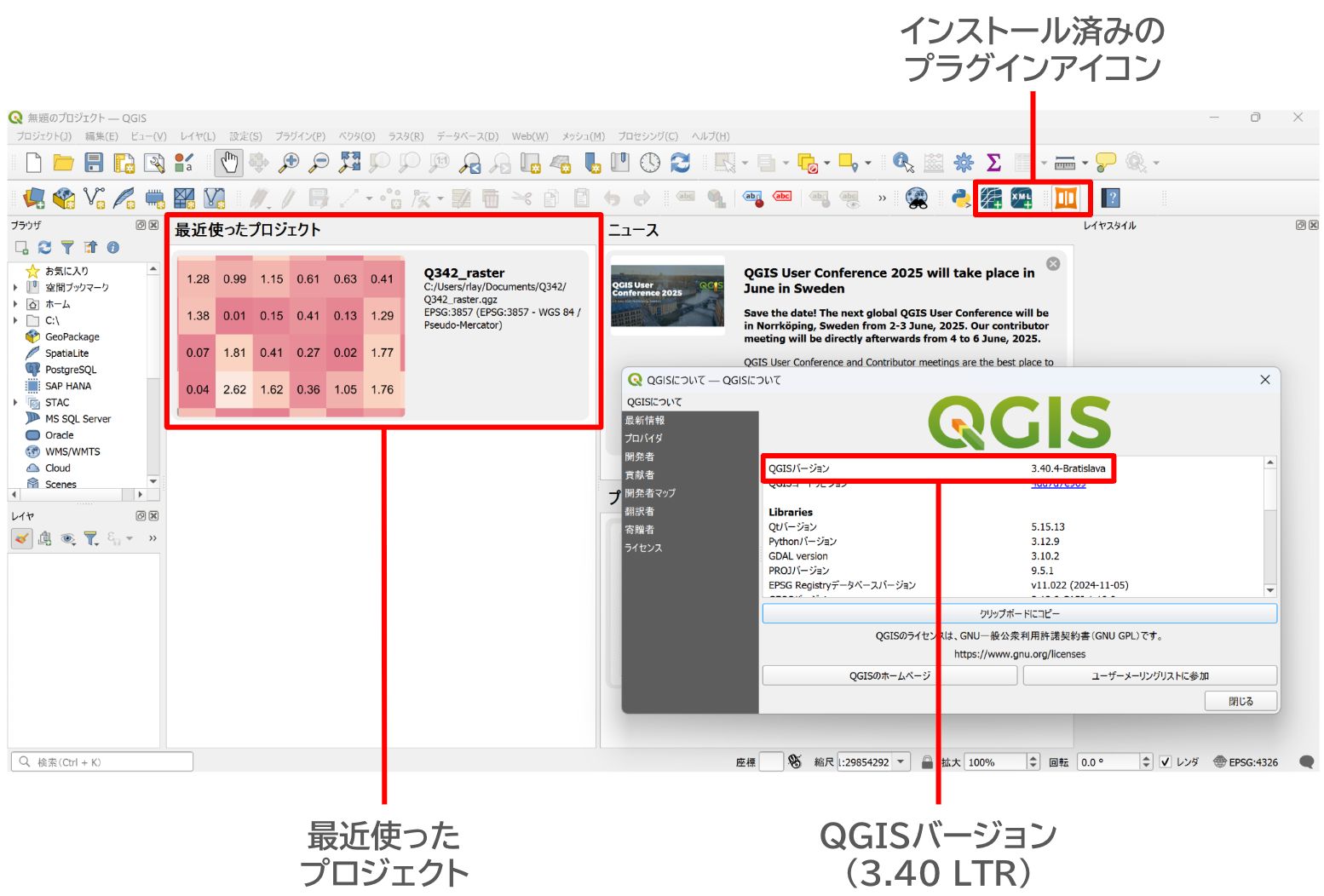1324x896 pixels.
Task: Save the project with the floppy disk icon
Action: pos(94,162)
